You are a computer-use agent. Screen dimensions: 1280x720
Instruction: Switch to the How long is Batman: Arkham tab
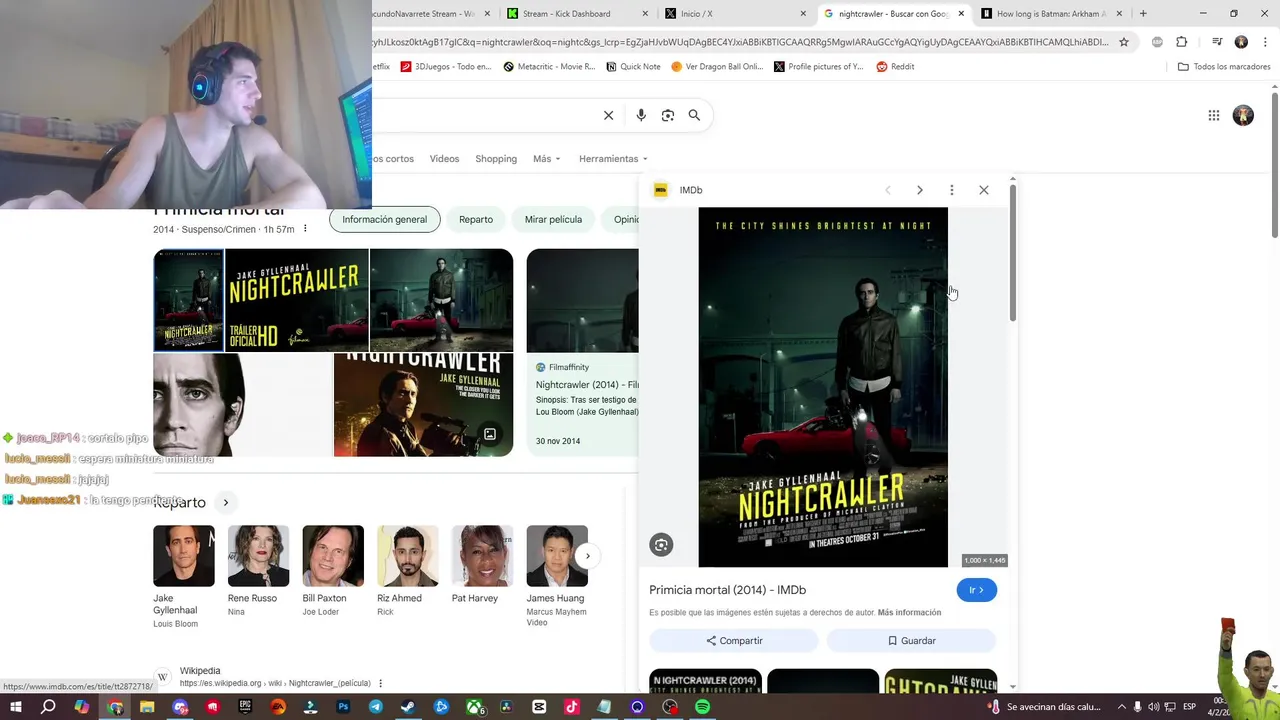[x=1051, y=14]
